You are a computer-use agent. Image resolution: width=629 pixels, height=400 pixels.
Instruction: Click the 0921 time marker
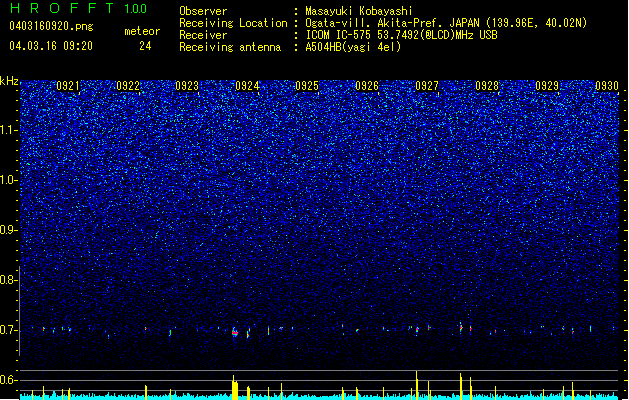point(68,86)
